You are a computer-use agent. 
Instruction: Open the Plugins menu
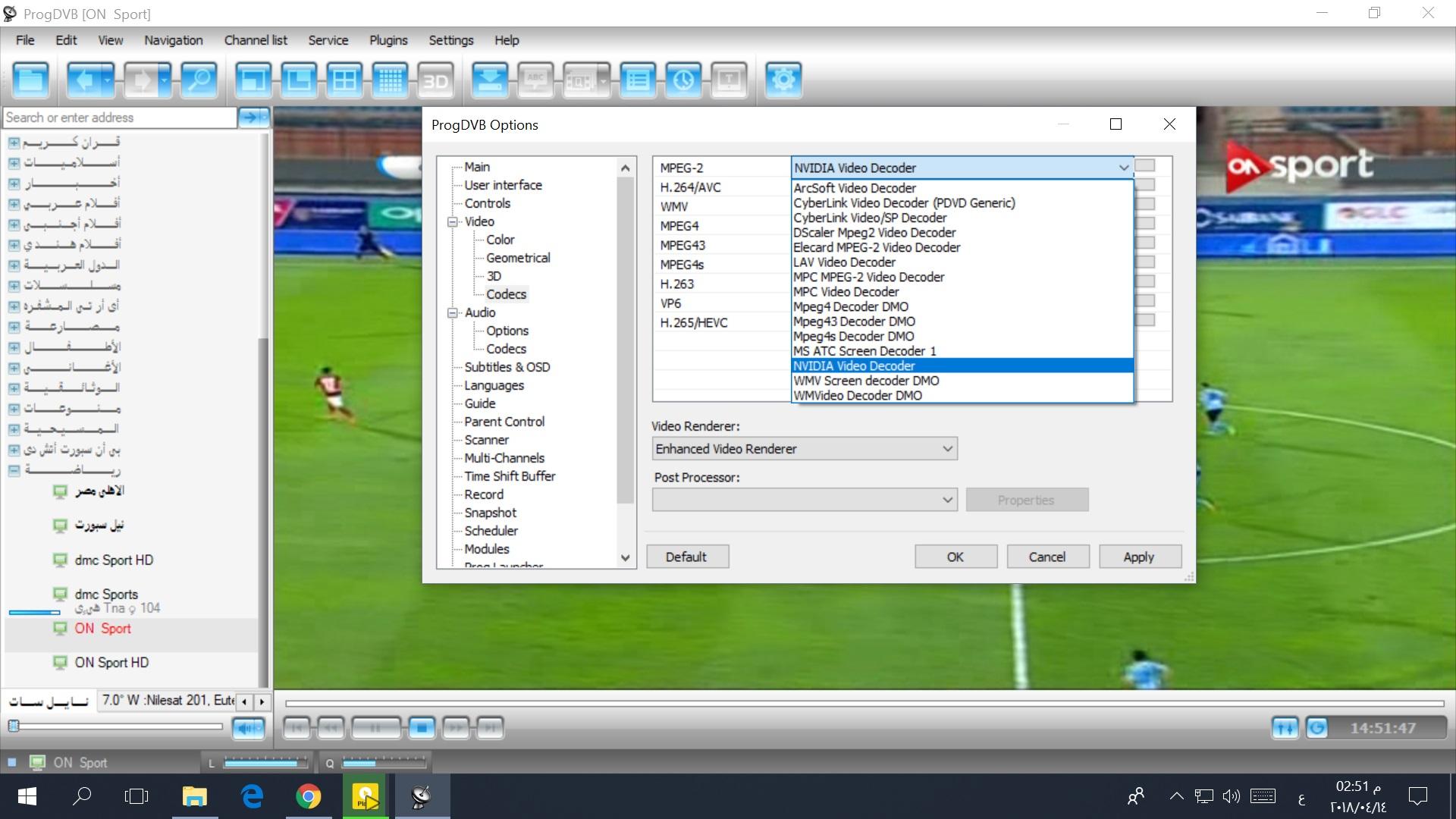pyautogui.click(x=388, y=40)
